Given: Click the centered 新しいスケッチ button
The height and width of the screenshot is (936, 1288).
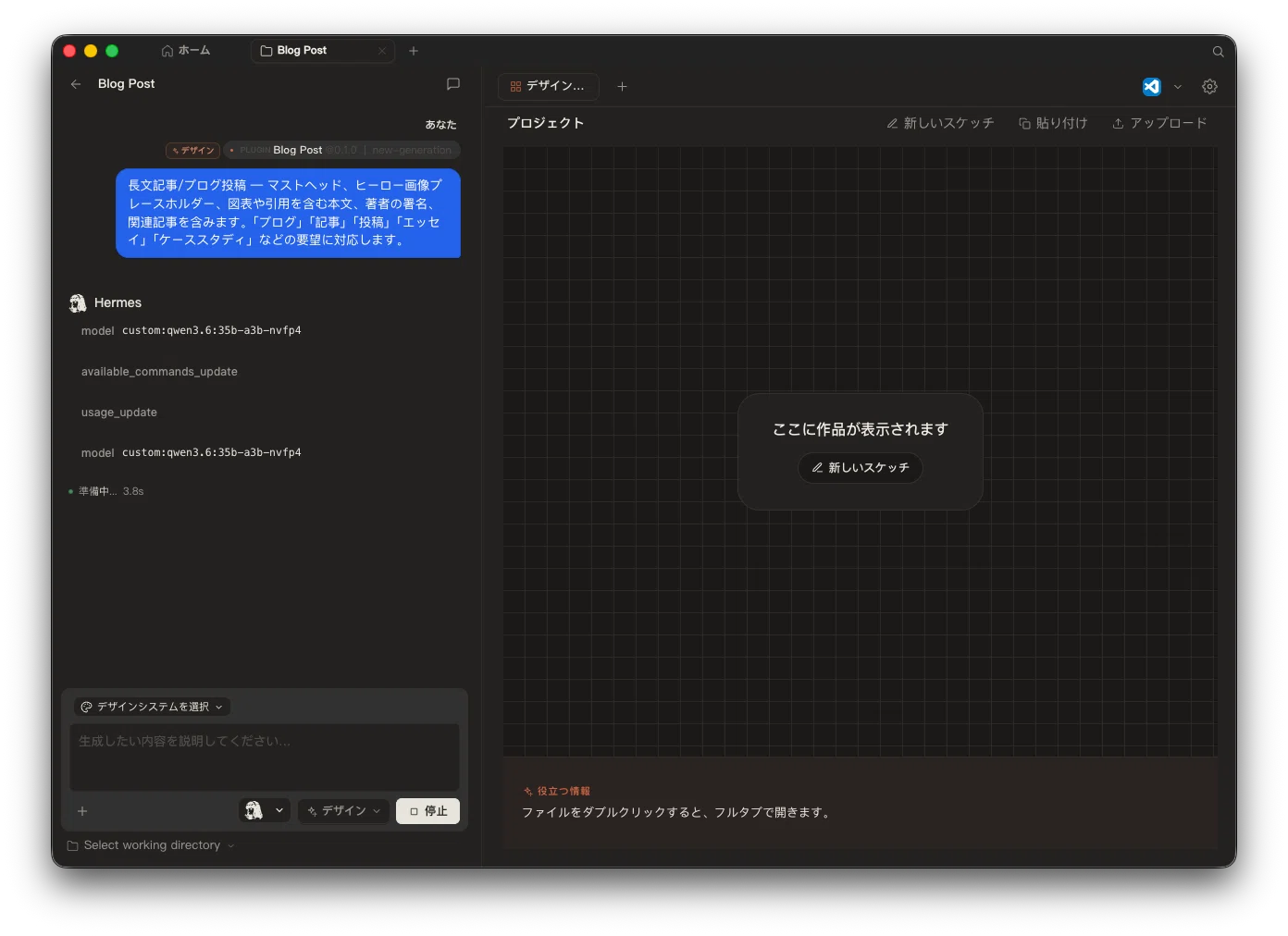Looking at the screenshot, I should 861,468.
